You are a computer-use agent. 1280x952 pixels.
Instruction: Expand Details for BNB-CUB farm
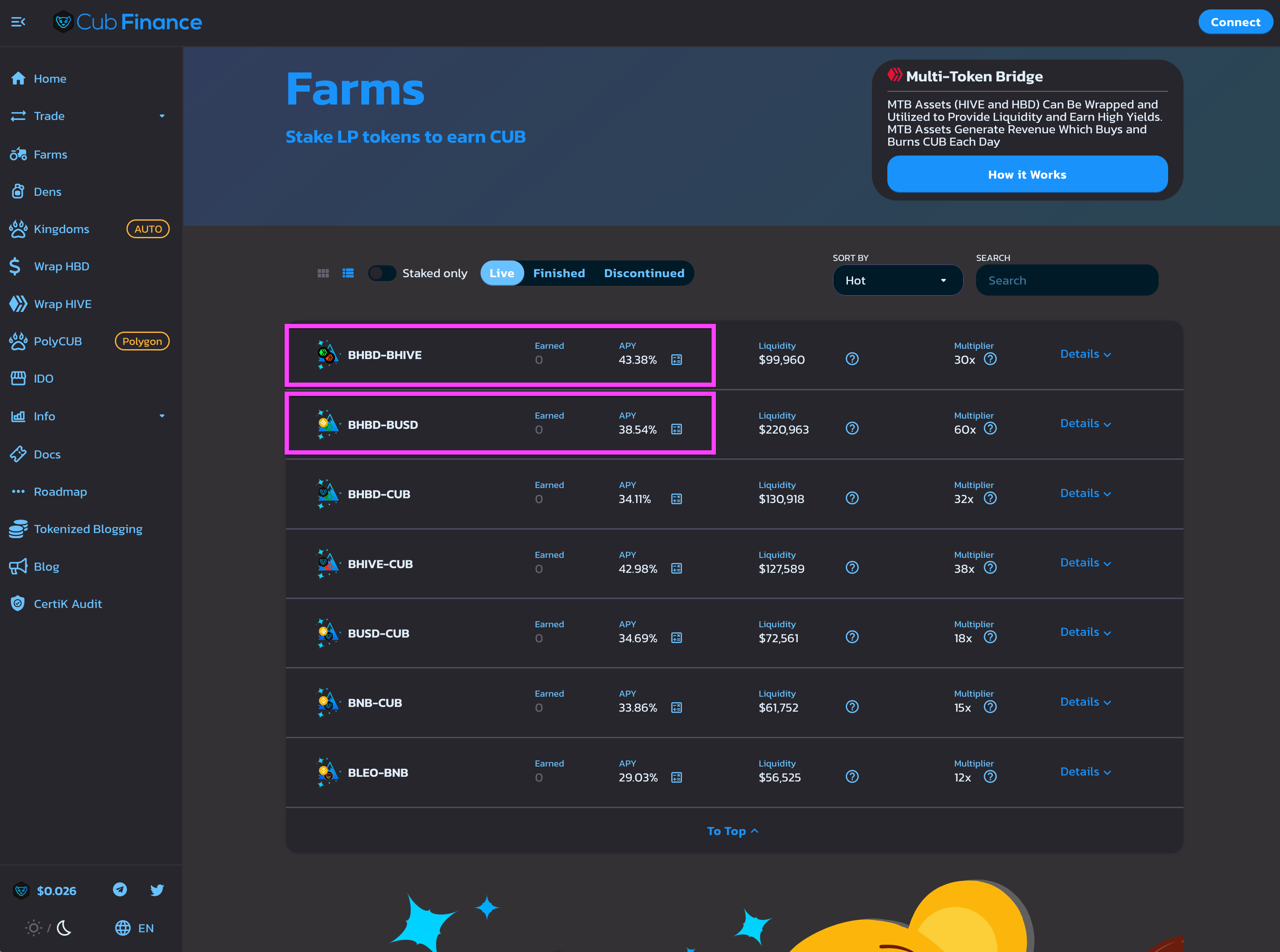(x=1085, y=702)
